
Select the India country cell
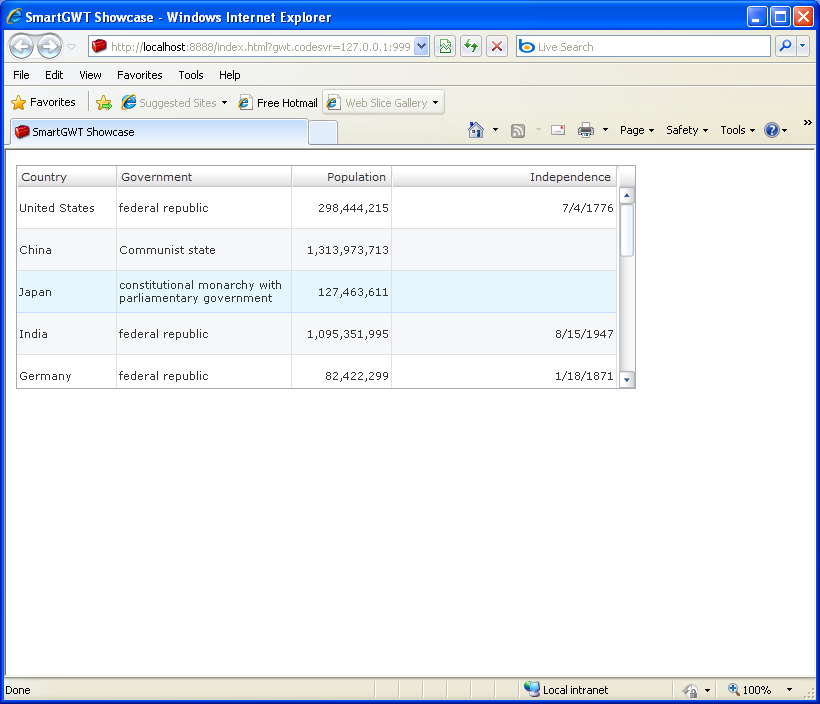point(66,334)
